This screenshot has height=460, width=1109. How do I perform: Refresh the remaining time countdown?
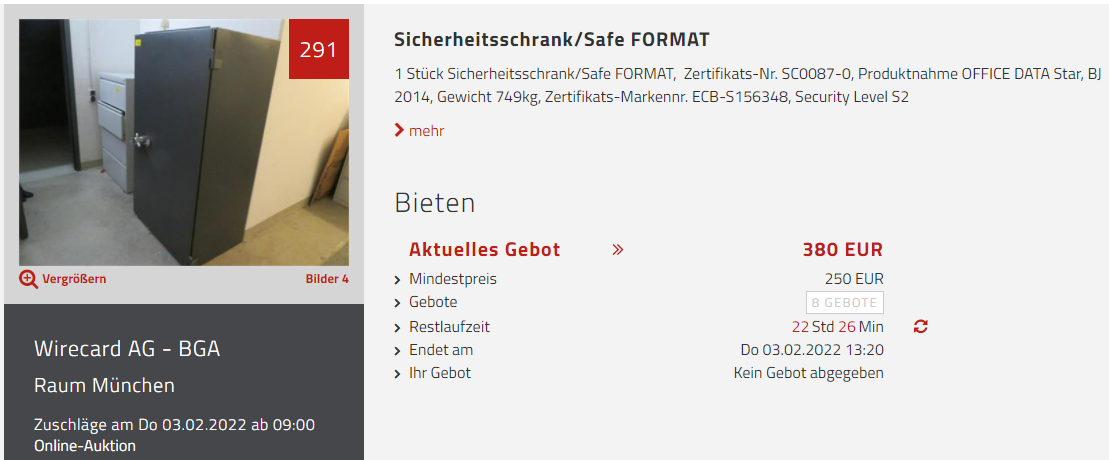tap(921, 327)
